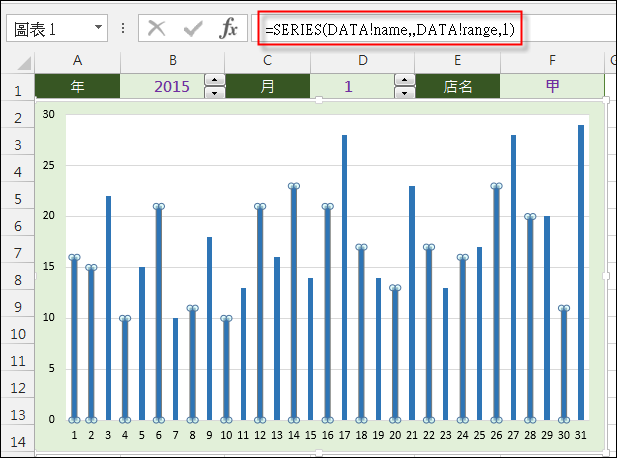Select column D header
Screen dimensions: 617x458
[362, 61]
